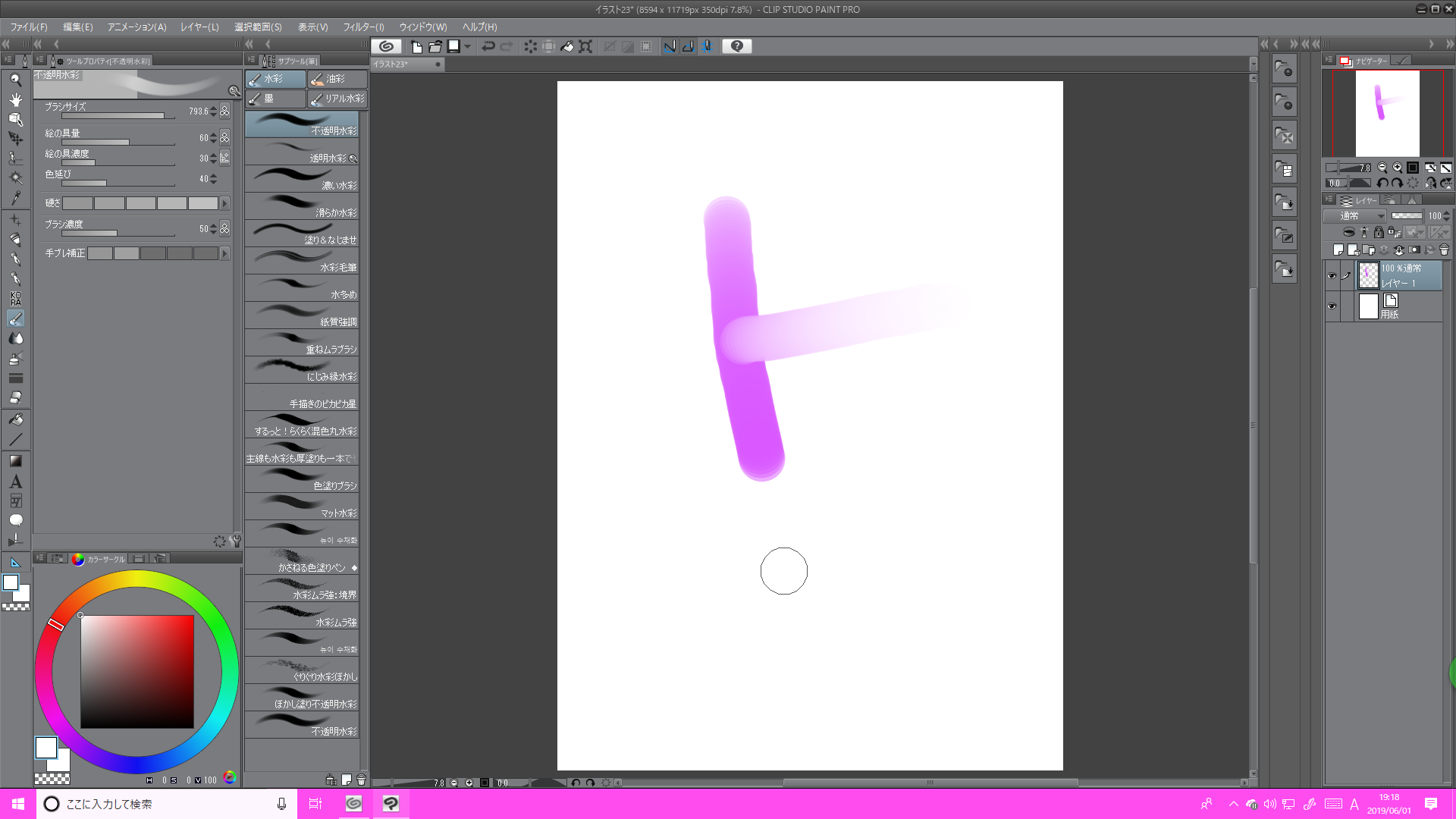1456x819 pixels.
Task: Choose the にじみ縁水彩 brush
Action: pos(302,370)
